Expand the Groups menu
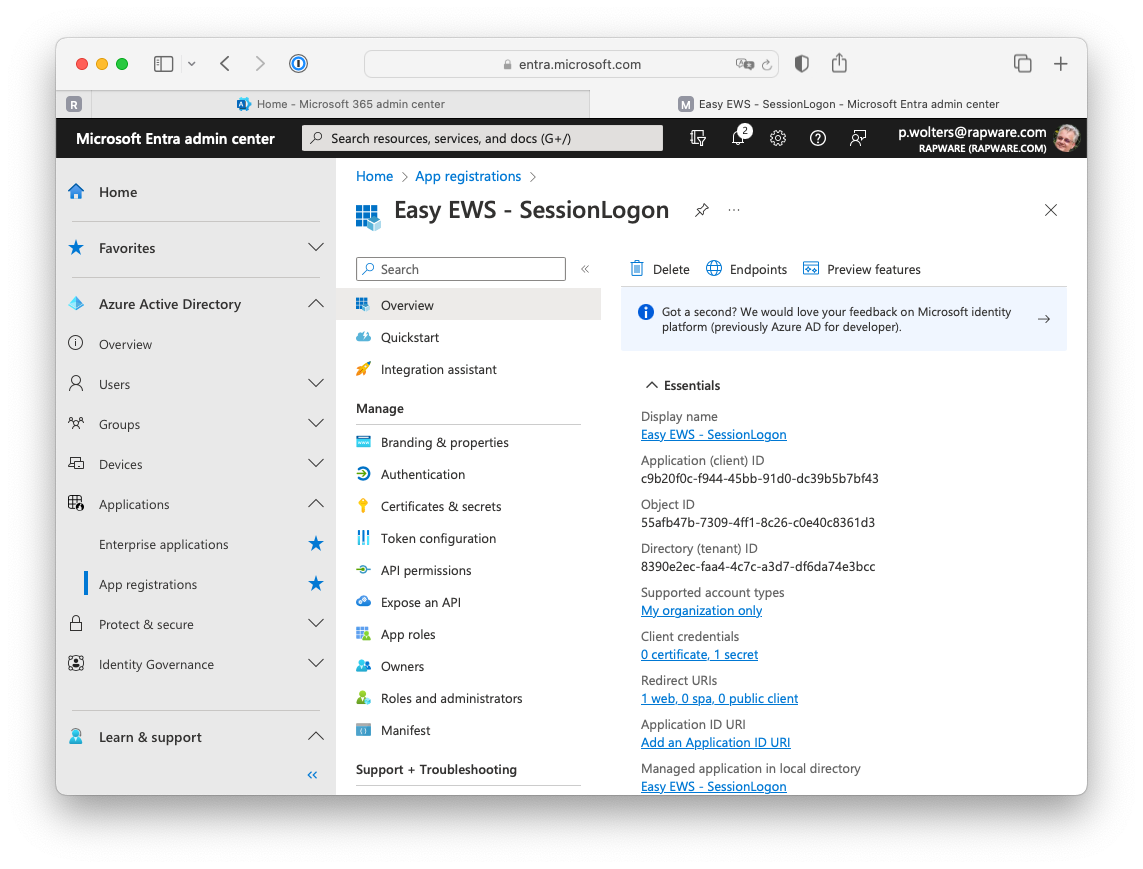This screenshot has width=1143, height=869. [316, 424]
